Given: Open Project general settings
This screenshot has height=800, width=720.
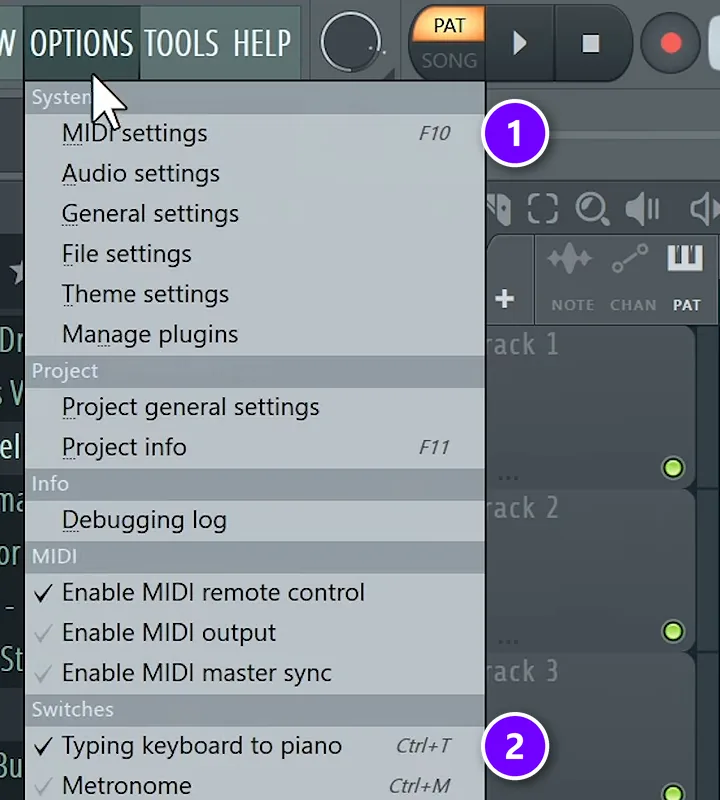Looking at the screenshot, I should [x=255, y=408].
